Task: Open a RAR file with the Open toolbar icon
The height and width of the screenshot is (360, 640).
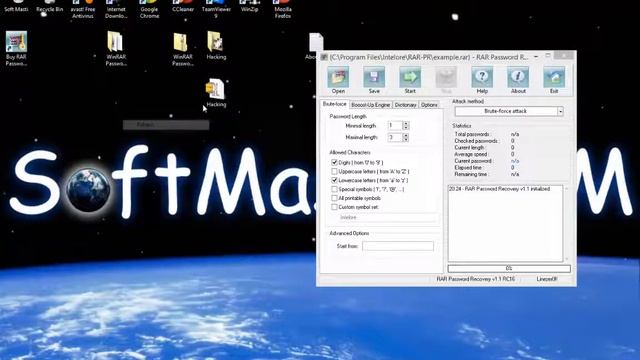Action: coord(338,80)
